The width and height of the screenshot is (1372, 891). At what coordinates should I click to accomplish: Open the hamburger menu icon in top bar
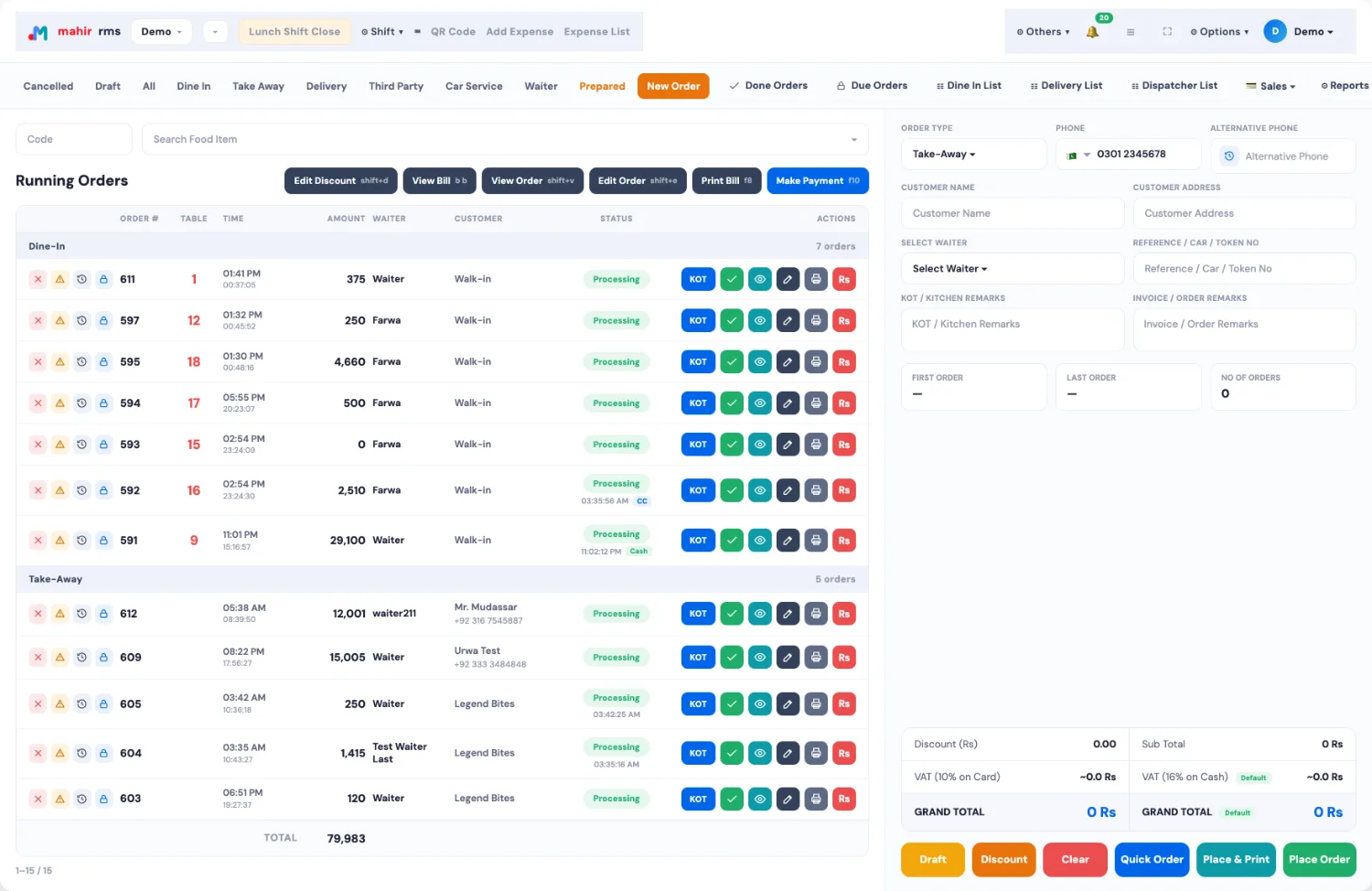(1131, 32)
